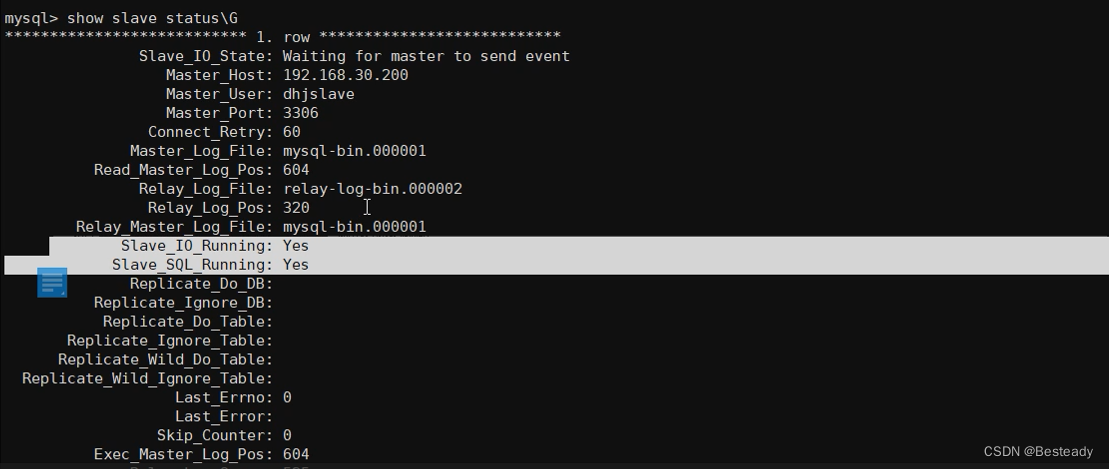Click the Relay_Log_Pos value 320
The image size is (1109, 469).
296,208
